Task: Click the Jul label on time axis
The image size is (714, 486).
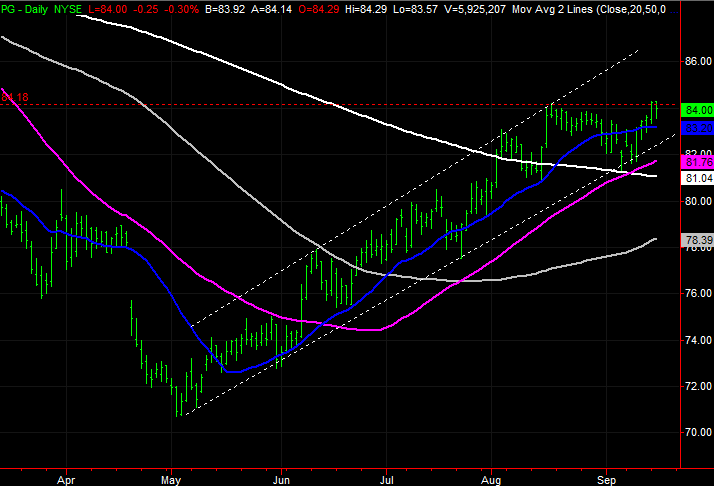Action: point(386,480)
